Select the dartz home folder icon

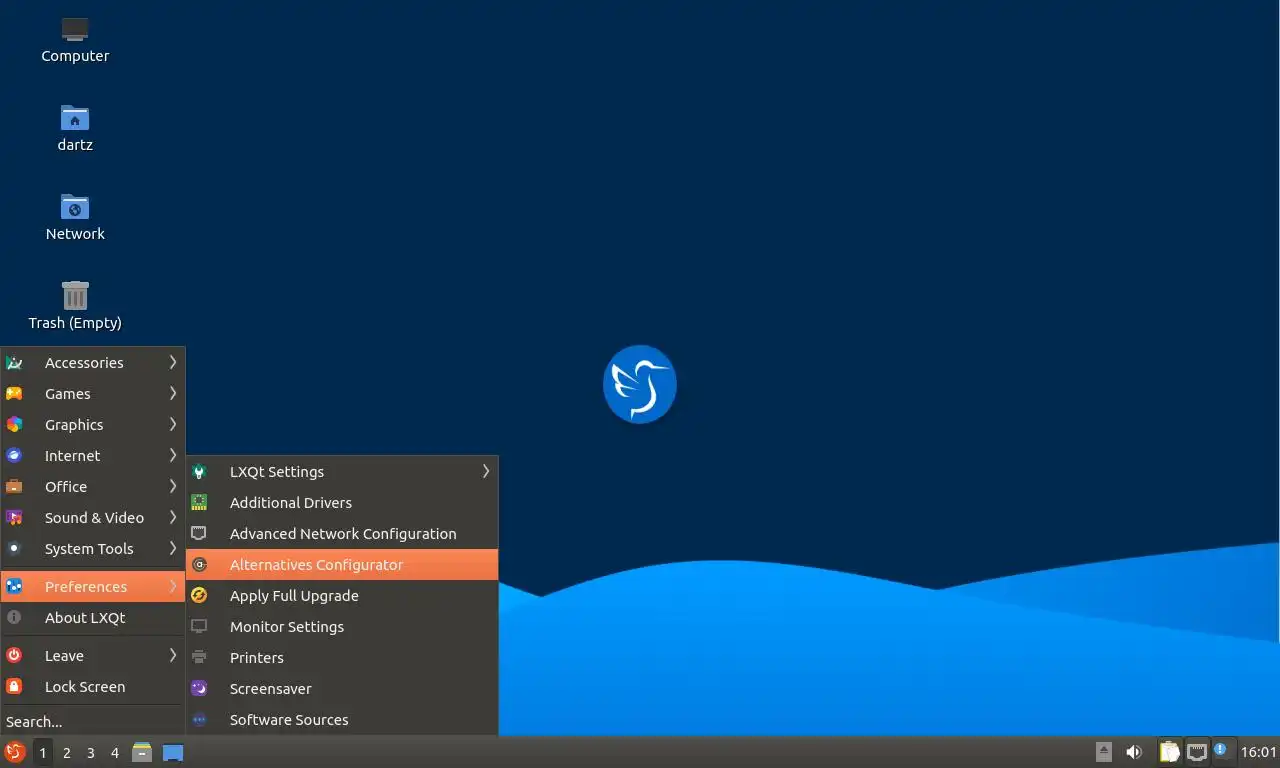75,128
